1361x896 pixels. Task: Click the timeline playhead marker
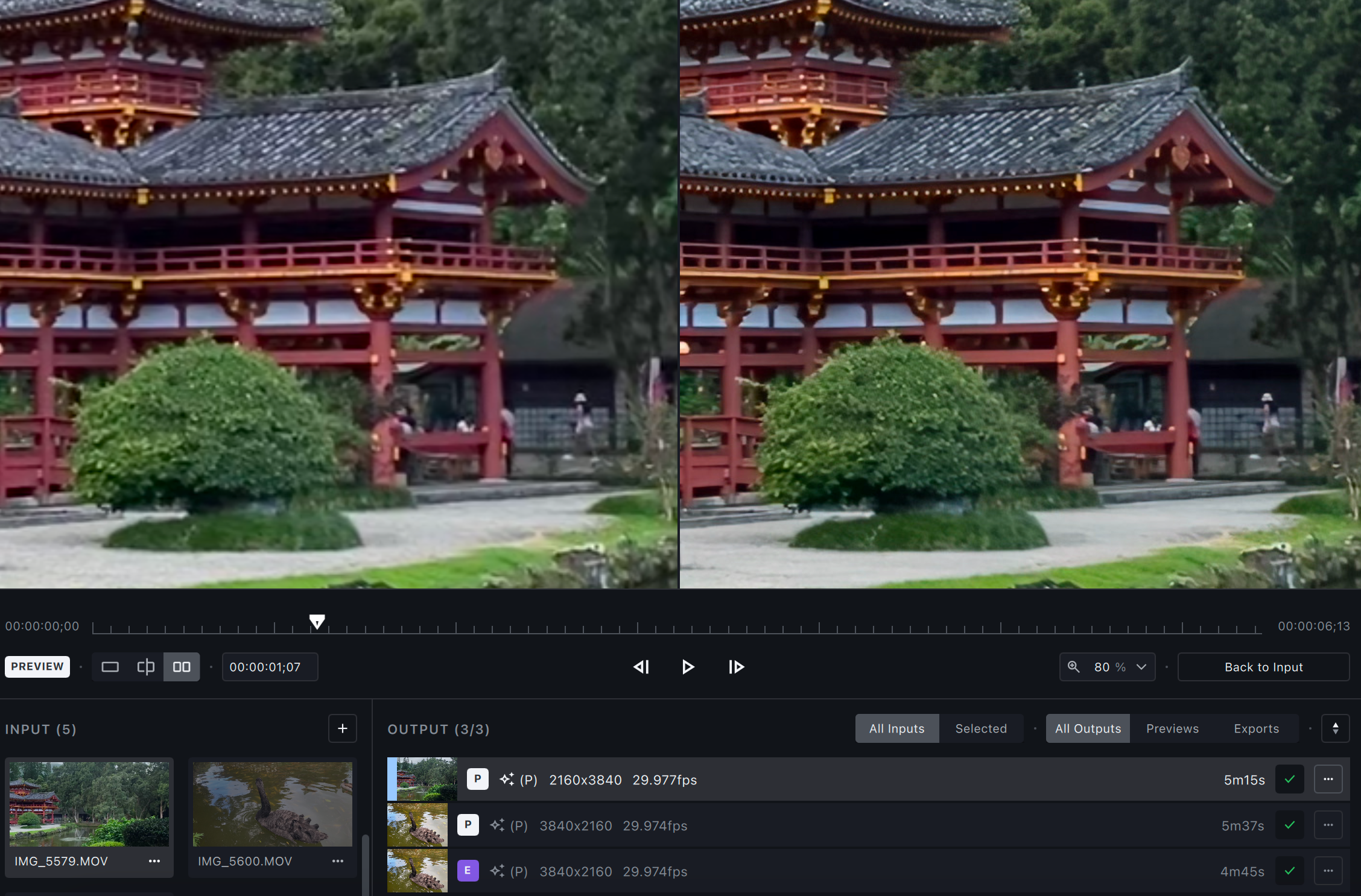317,621
